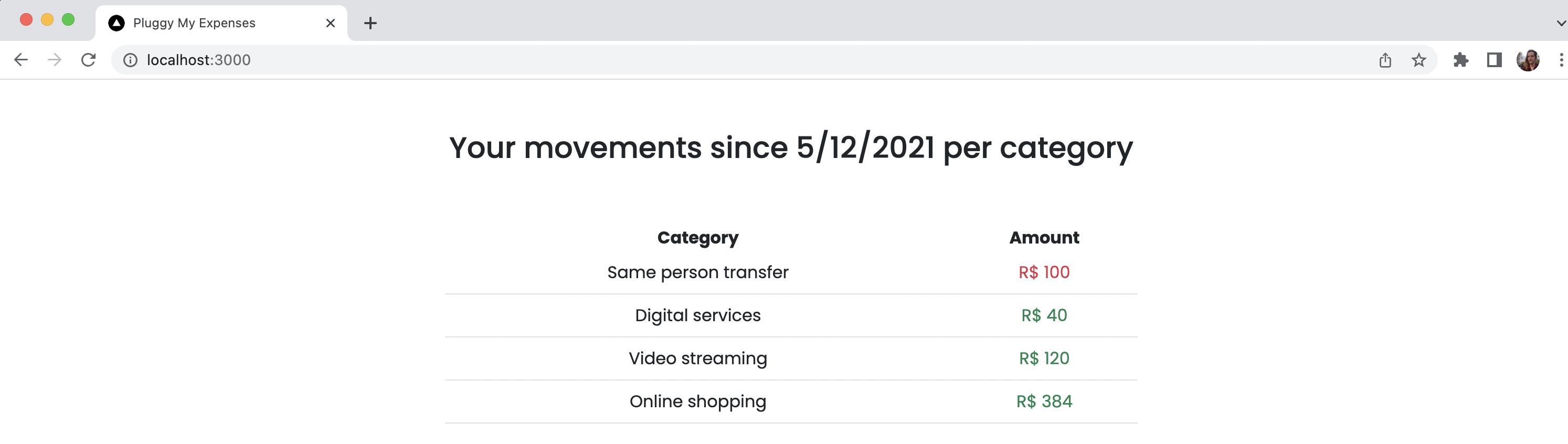Click the Category column header

(697, 238)
